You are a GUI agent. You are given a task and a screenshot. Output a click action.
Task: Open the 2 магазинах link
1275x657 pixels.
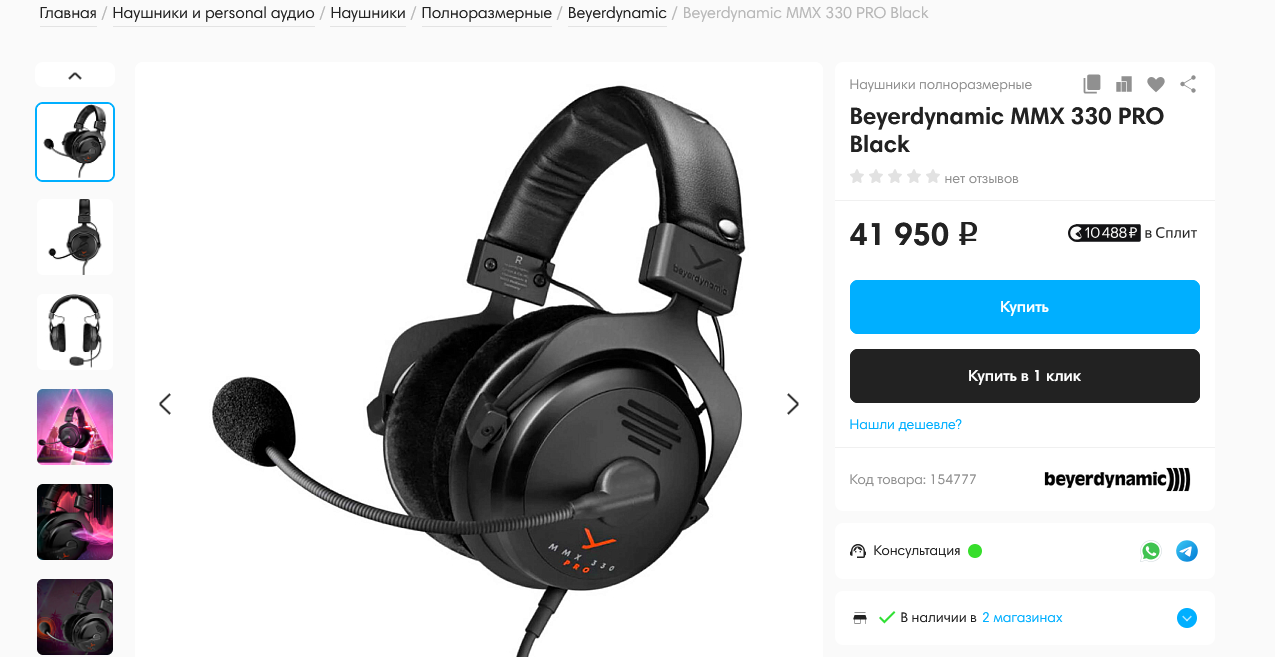[1022, 618]
